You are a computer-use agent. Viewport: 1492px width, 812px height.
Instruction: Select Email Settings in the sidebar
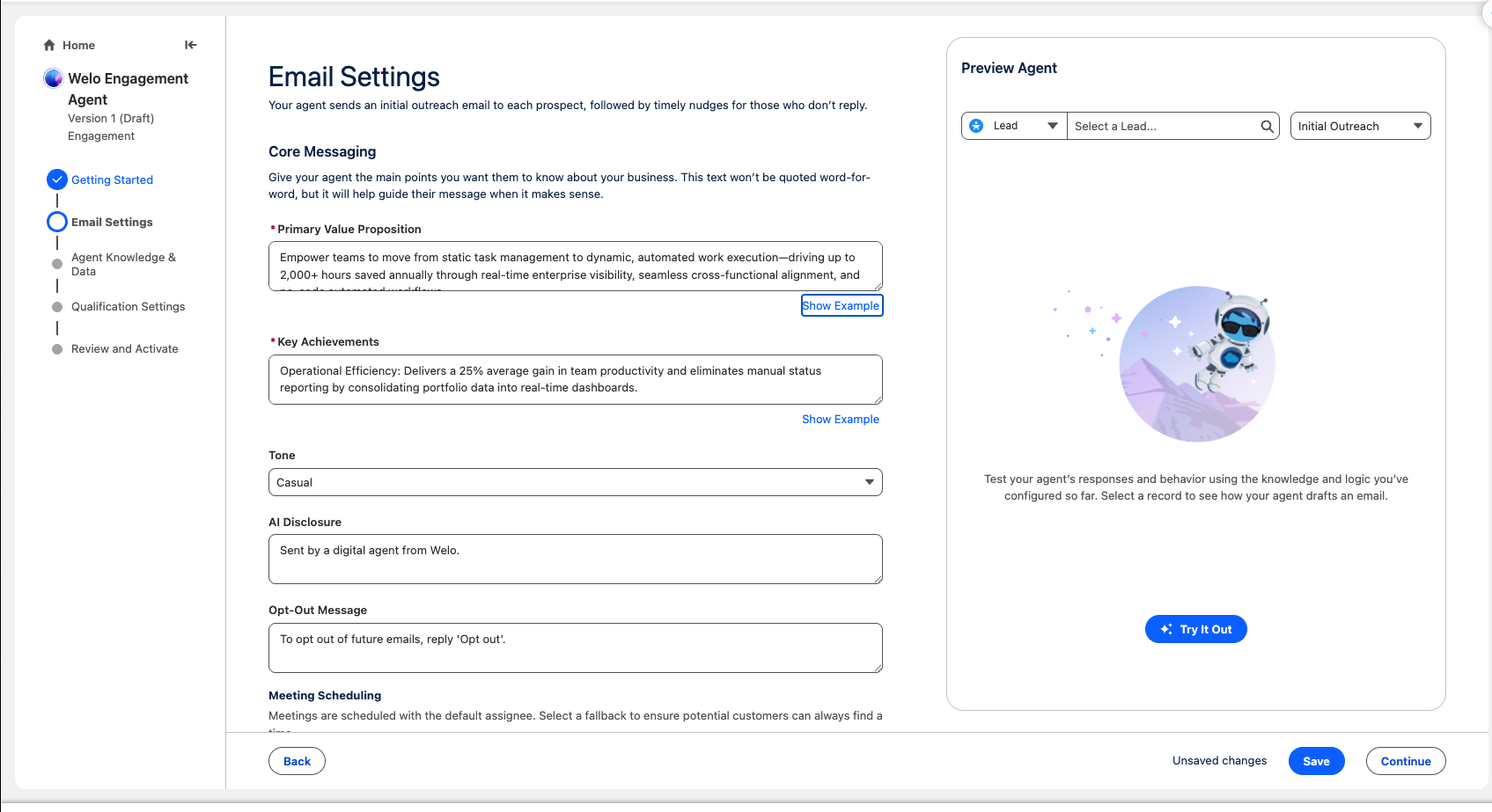(x=112, y=222)
